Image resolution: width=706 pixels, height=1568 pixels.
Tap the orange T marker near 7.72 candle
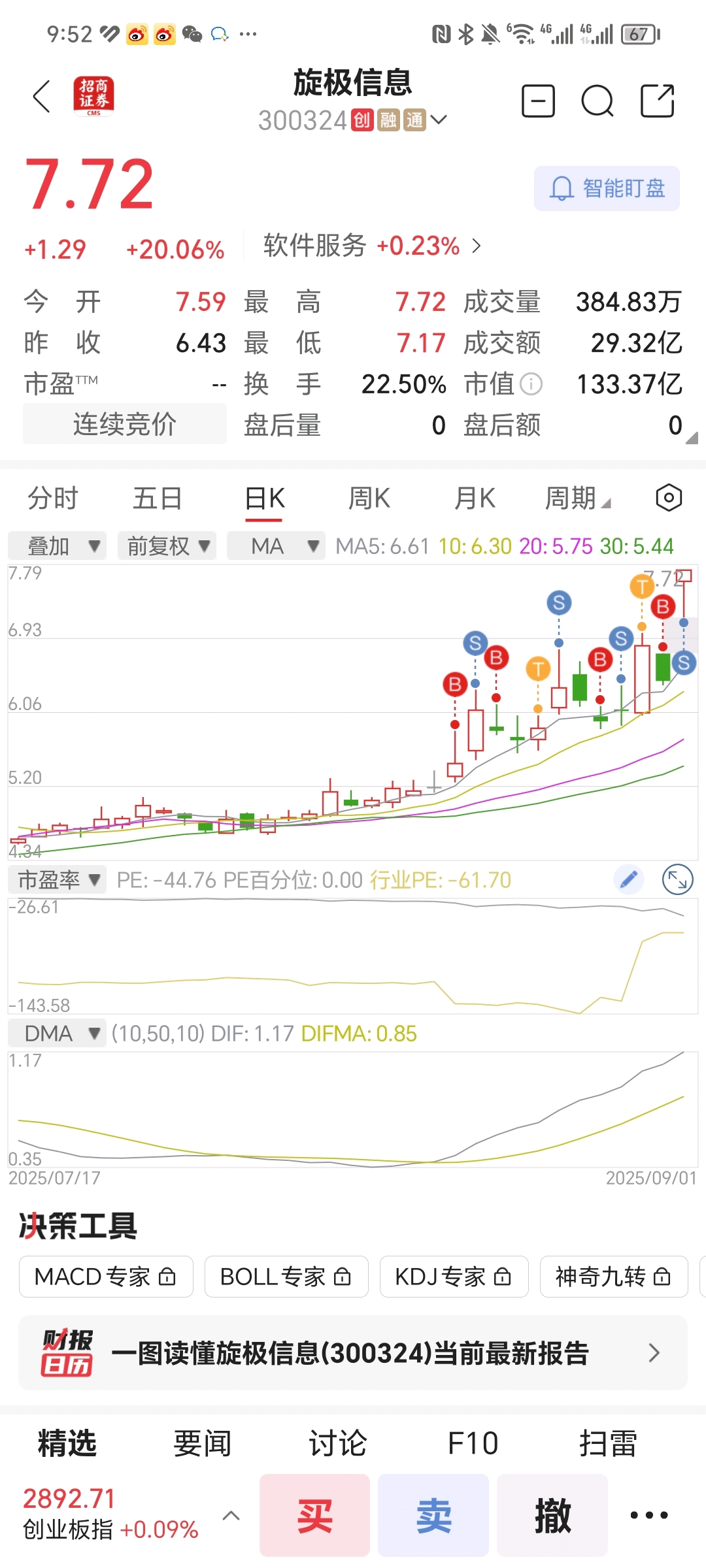coord(642,587)
